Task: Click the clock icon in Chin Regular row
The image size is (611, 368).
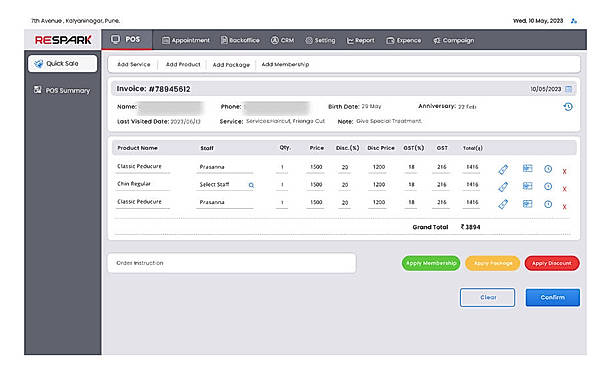Action: coord(548,186)
